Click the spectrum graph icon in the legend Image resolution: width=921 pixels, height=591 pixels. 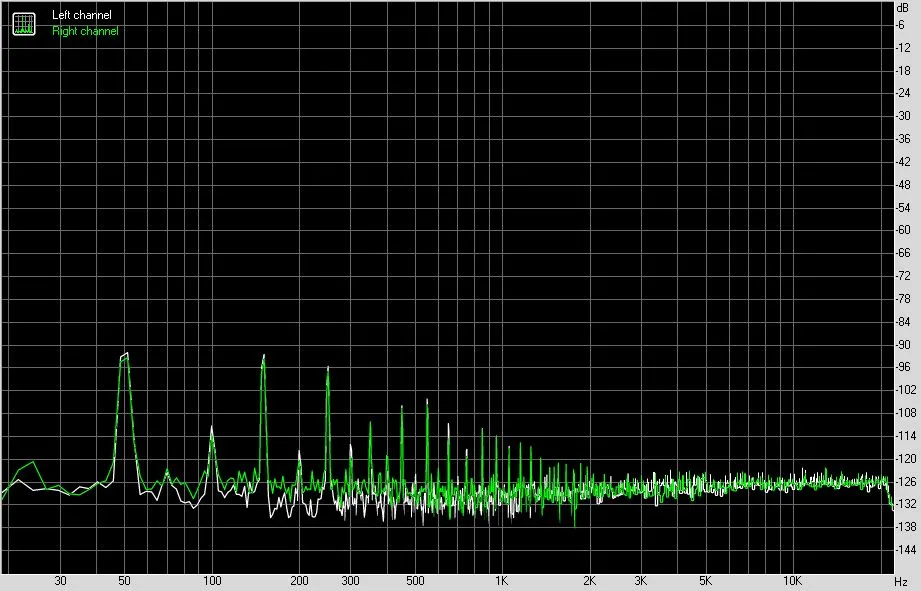coord(24,23)
